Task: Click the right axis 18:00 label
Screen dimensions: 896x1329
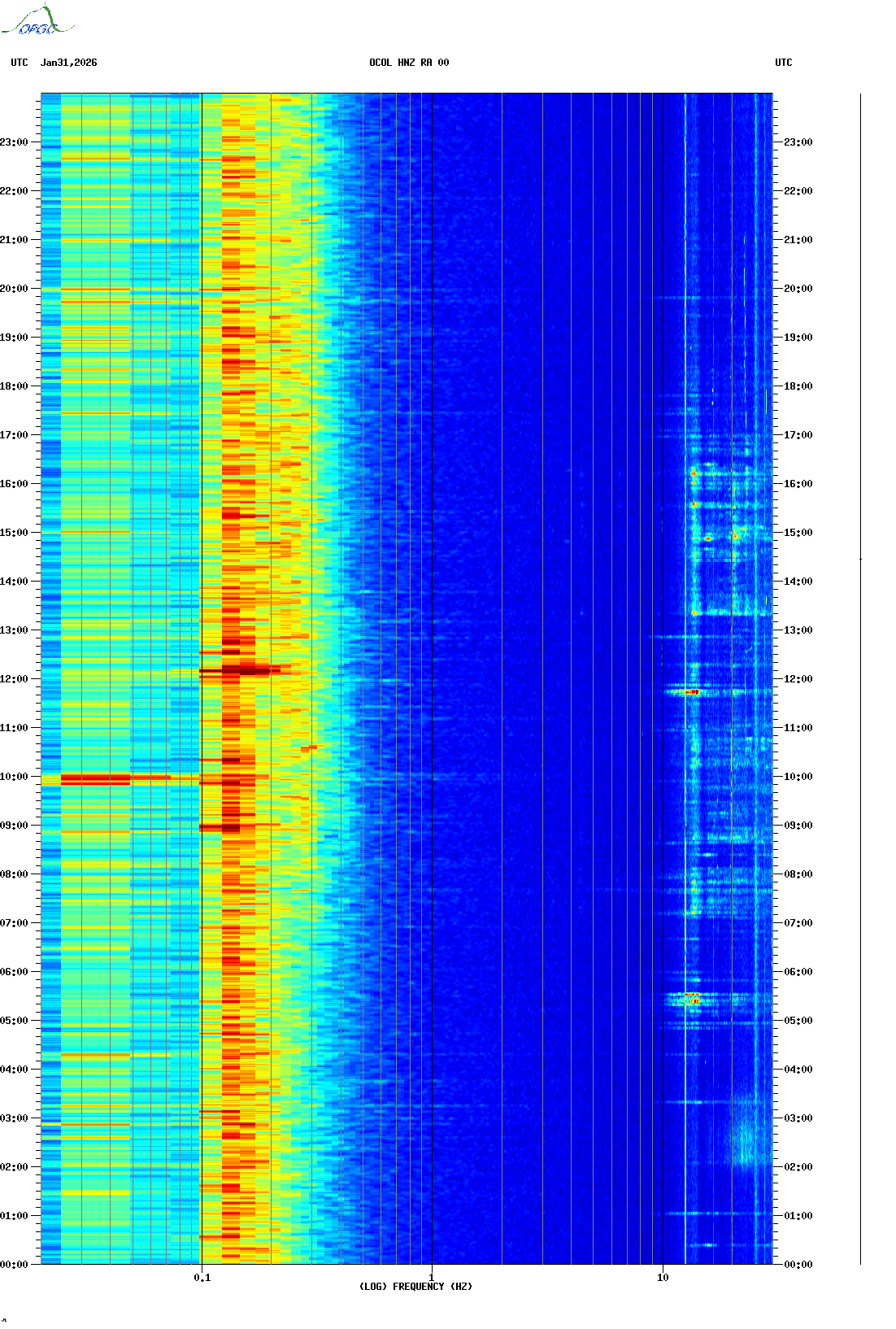Action: tap(798, 386)
